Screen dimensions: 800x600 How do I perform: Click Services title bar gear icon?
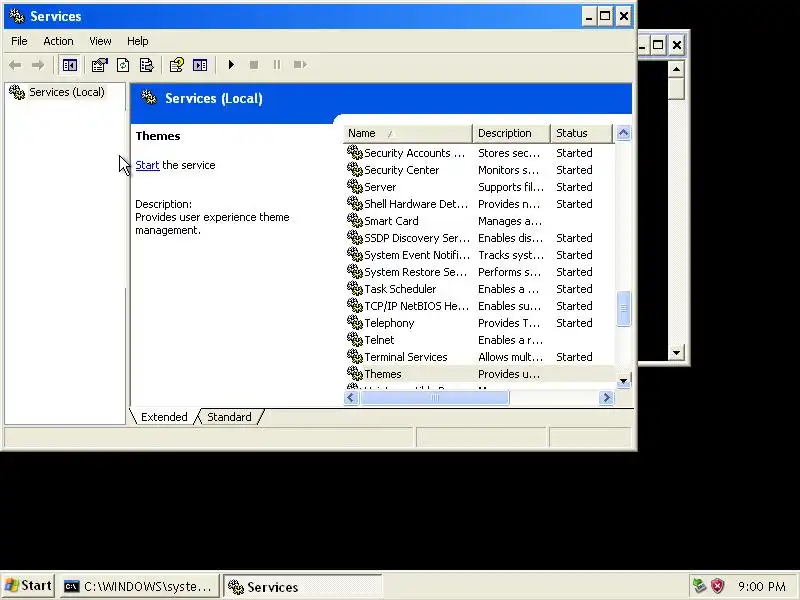17,16
